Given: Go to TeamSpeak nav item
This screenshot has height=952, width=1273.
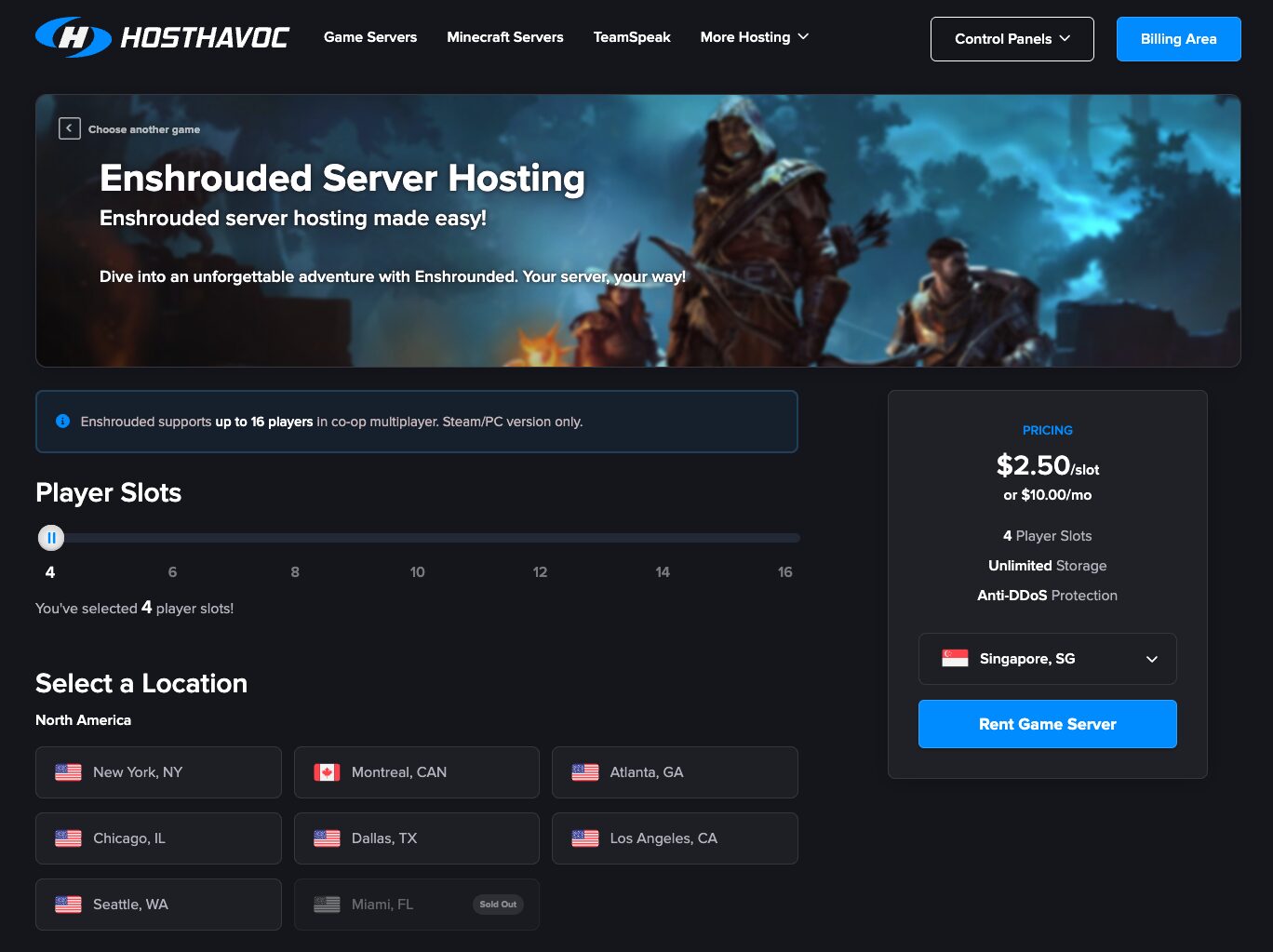Looking at the screenshot, I should point(632,37).
